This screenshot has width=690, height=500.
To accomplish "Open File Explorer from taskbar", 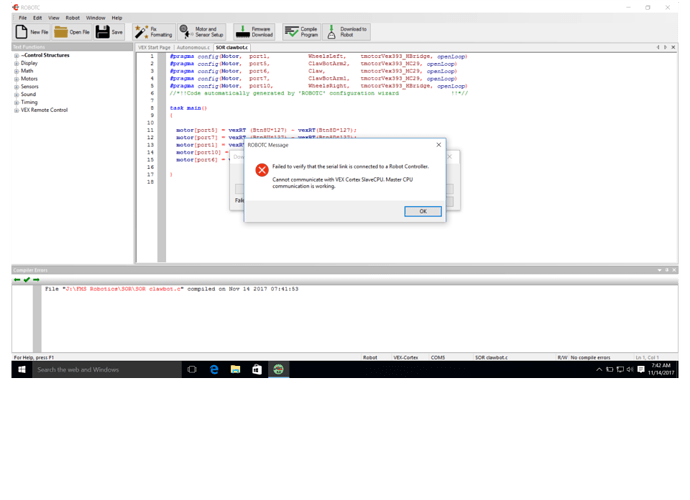I will [235, 370].
